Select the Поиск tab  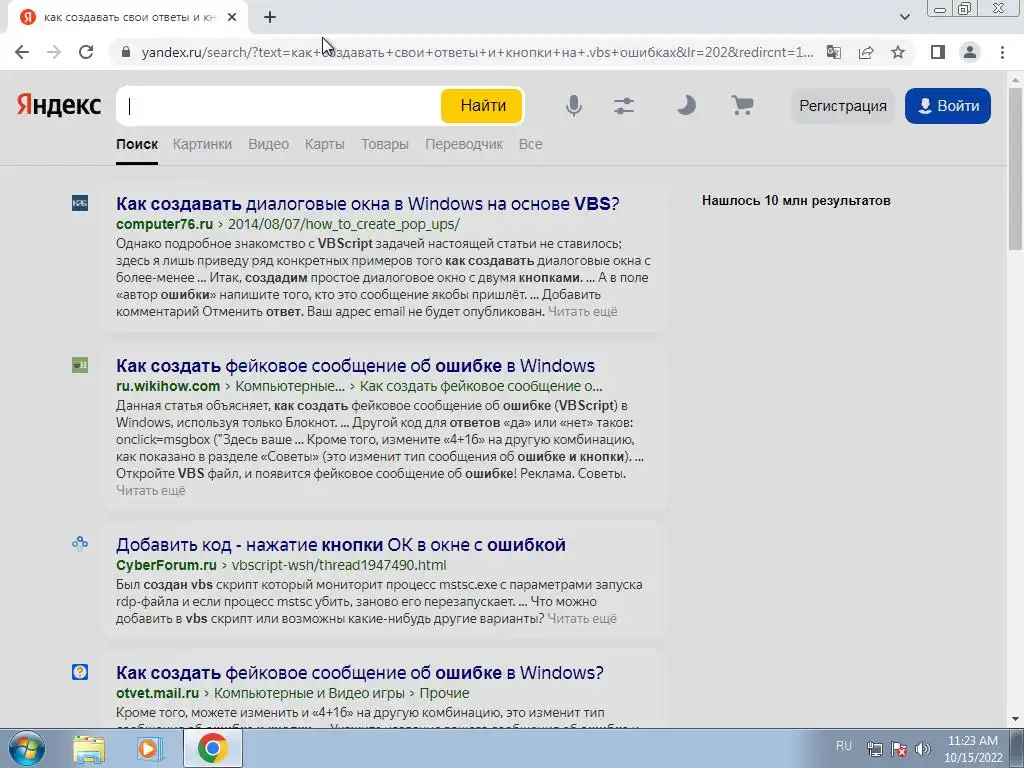pyautogui.click(x=137, y=144)
